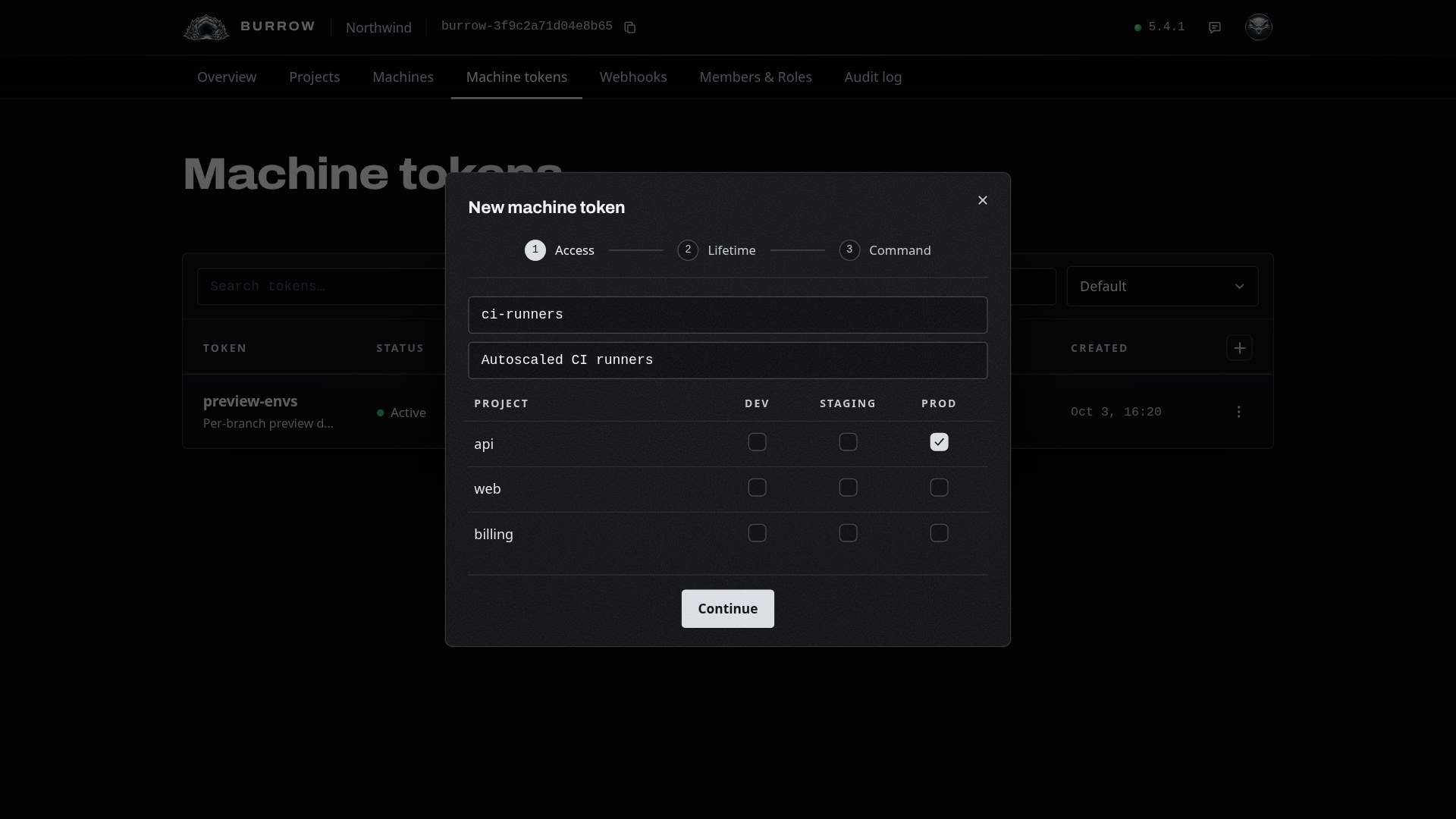Image resolution: width=1456 pixels, height=819 pixels.
Task: Check billing project DEV access
Action: click(757, 533)
